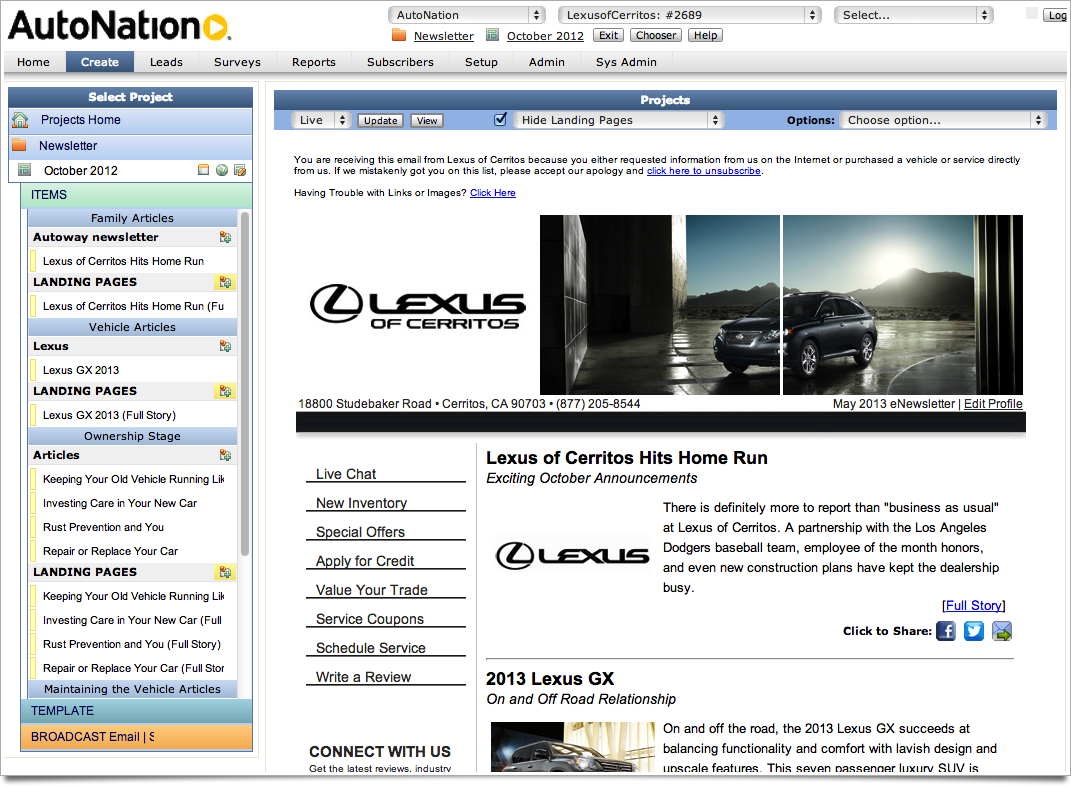Open the Reports menu tab
This screenshot has height=786, width=1071.
pos(314,62)
